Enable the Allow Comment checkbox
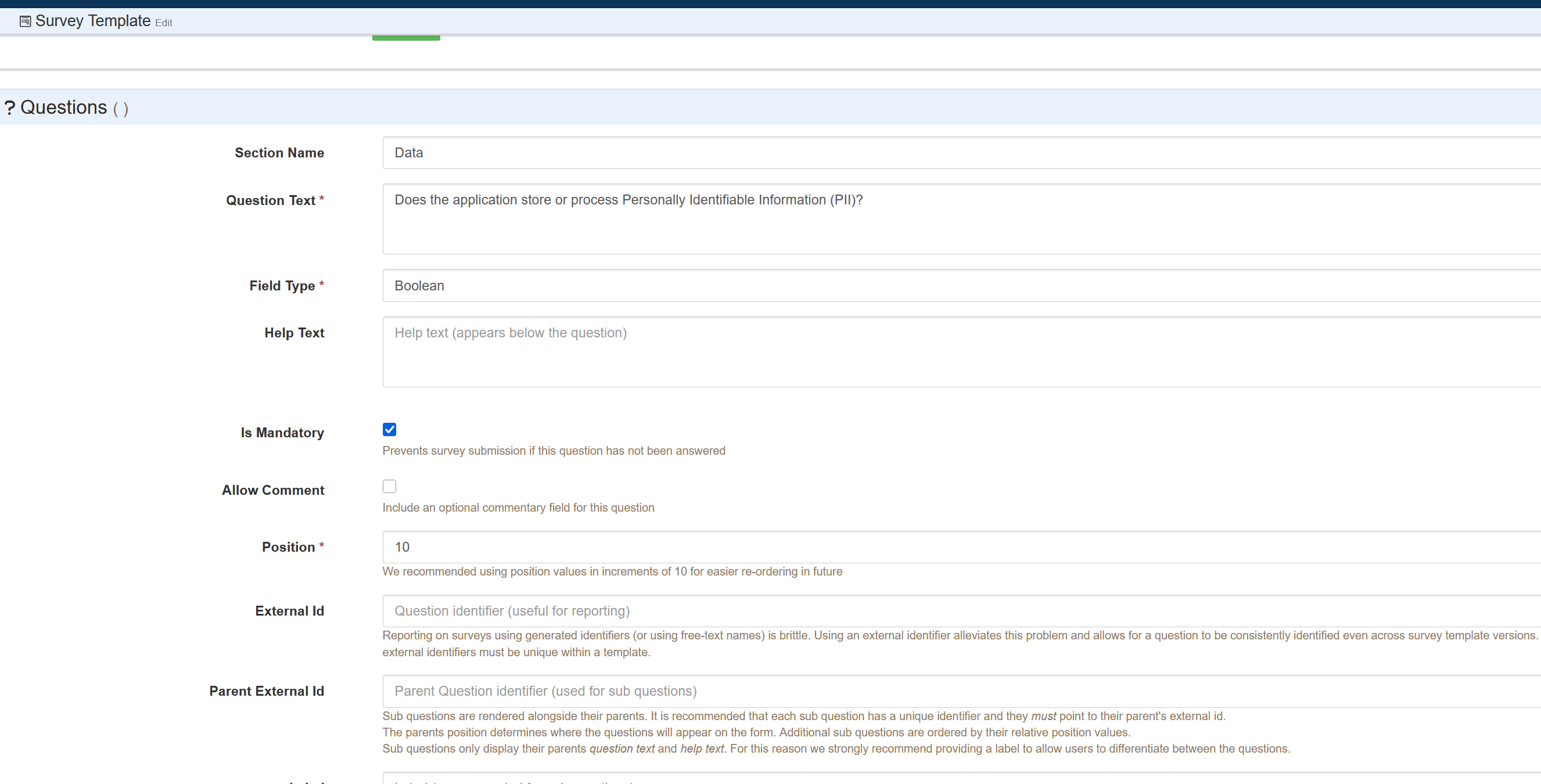 [389, 486]
